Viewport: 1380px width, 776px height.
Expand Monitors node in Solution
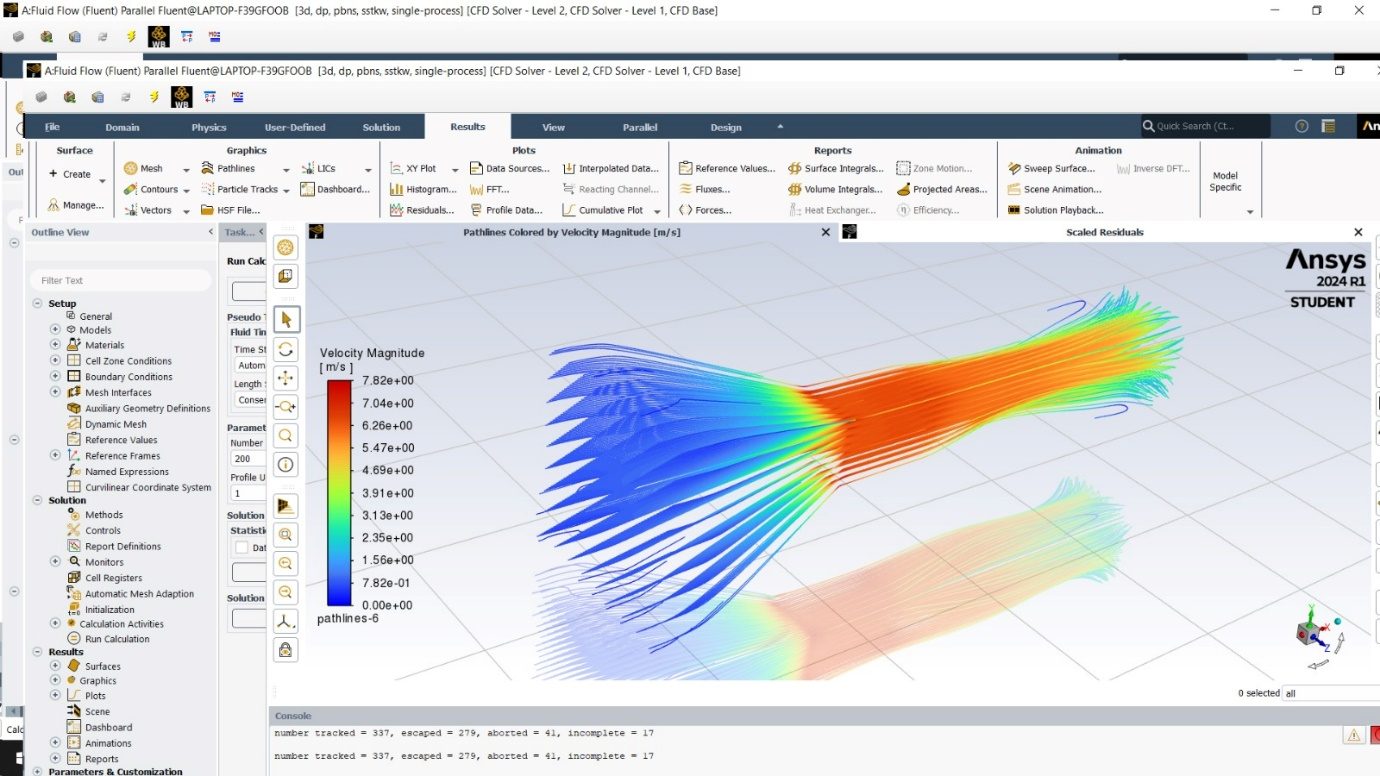click(x=55, y=562)
